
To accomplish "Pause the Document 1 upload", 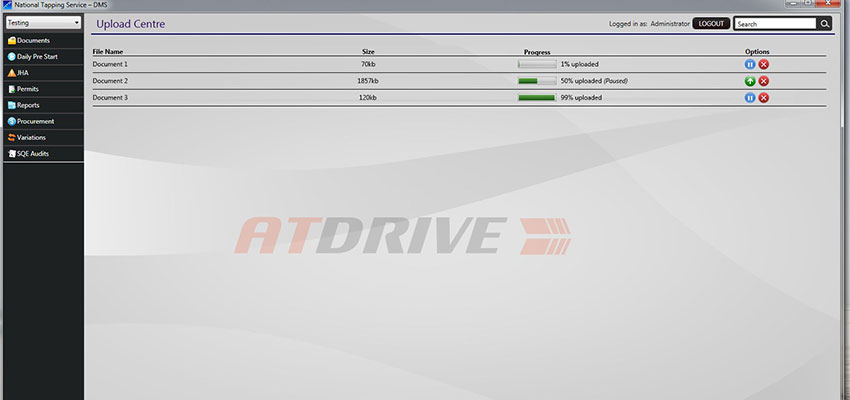I will 750,64.
